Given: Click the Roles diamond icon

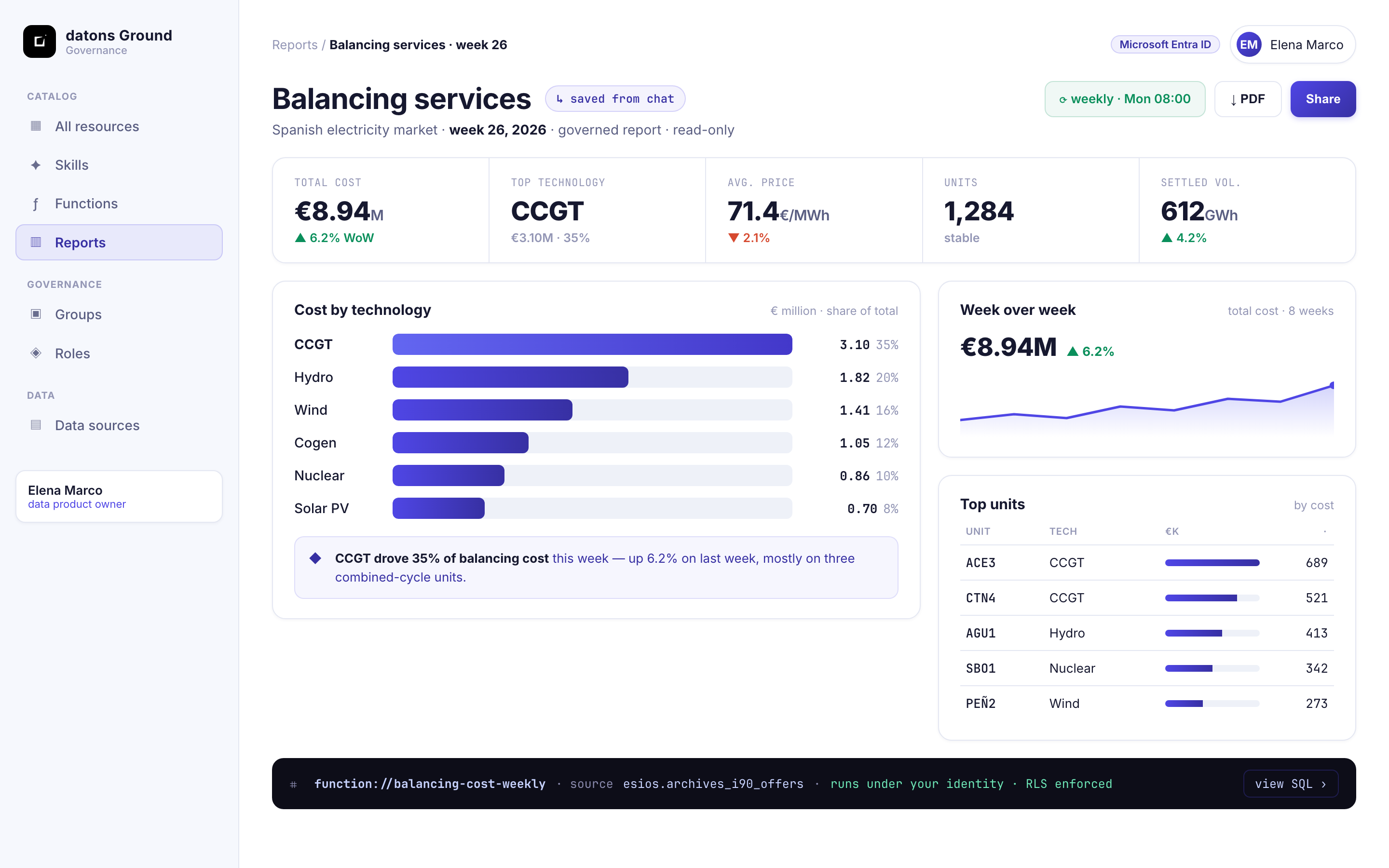Looking at the screenshot, I should coord(36,353).
